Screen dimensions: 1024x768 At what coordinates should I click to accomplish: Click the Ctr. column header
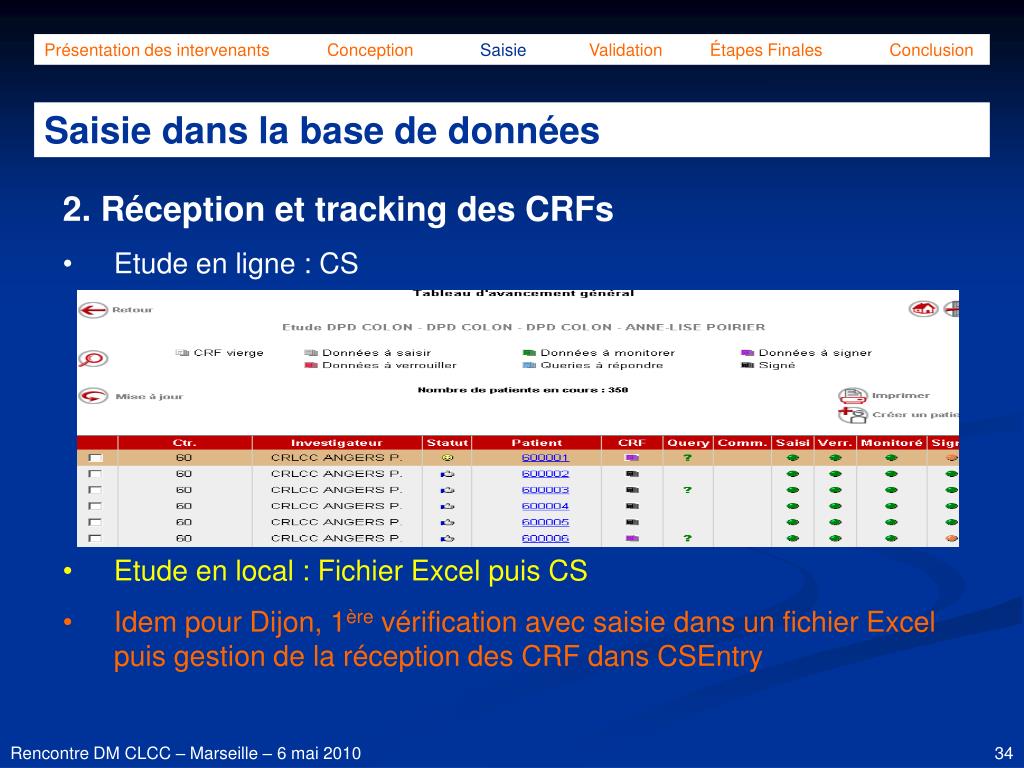click(185, 443)
